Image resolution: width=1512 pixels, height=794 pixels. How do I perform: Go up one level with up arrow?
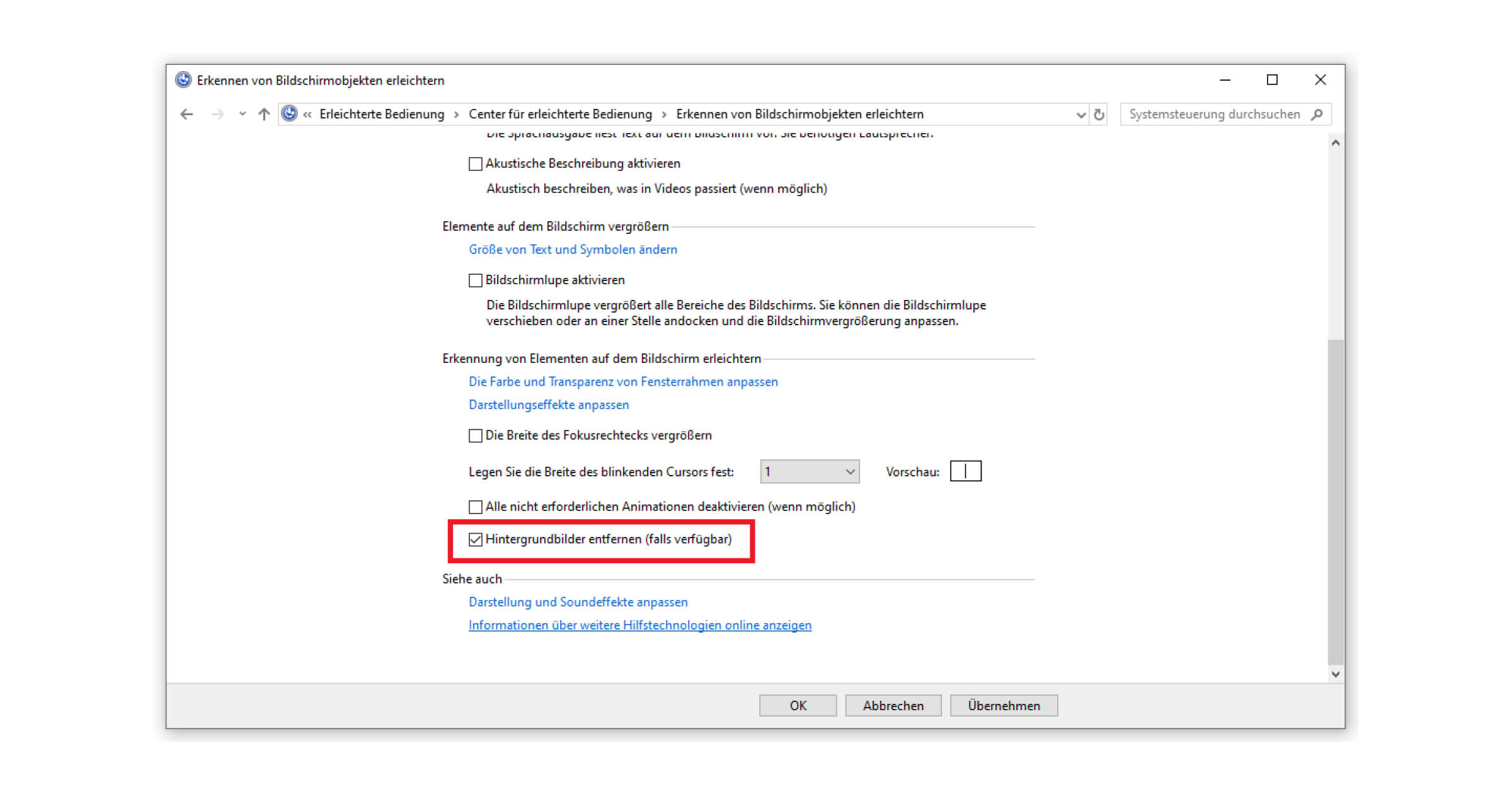(264, 114)
